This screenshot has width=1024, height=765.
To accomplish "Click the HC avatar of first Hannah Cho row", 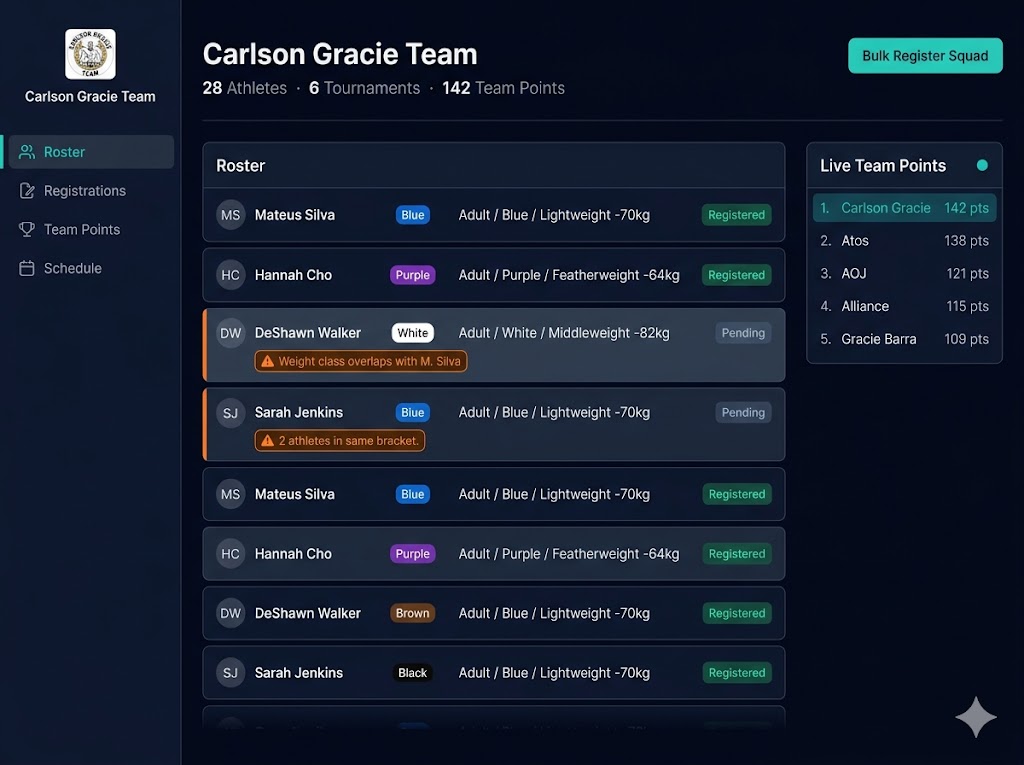I will point(231,275).
